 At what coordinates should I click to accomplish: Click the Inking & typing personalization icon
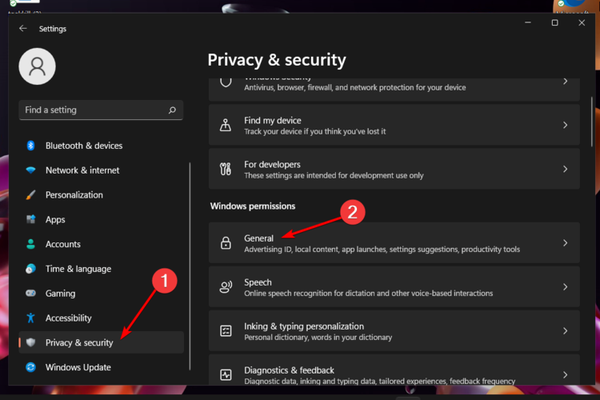[226, 331]
